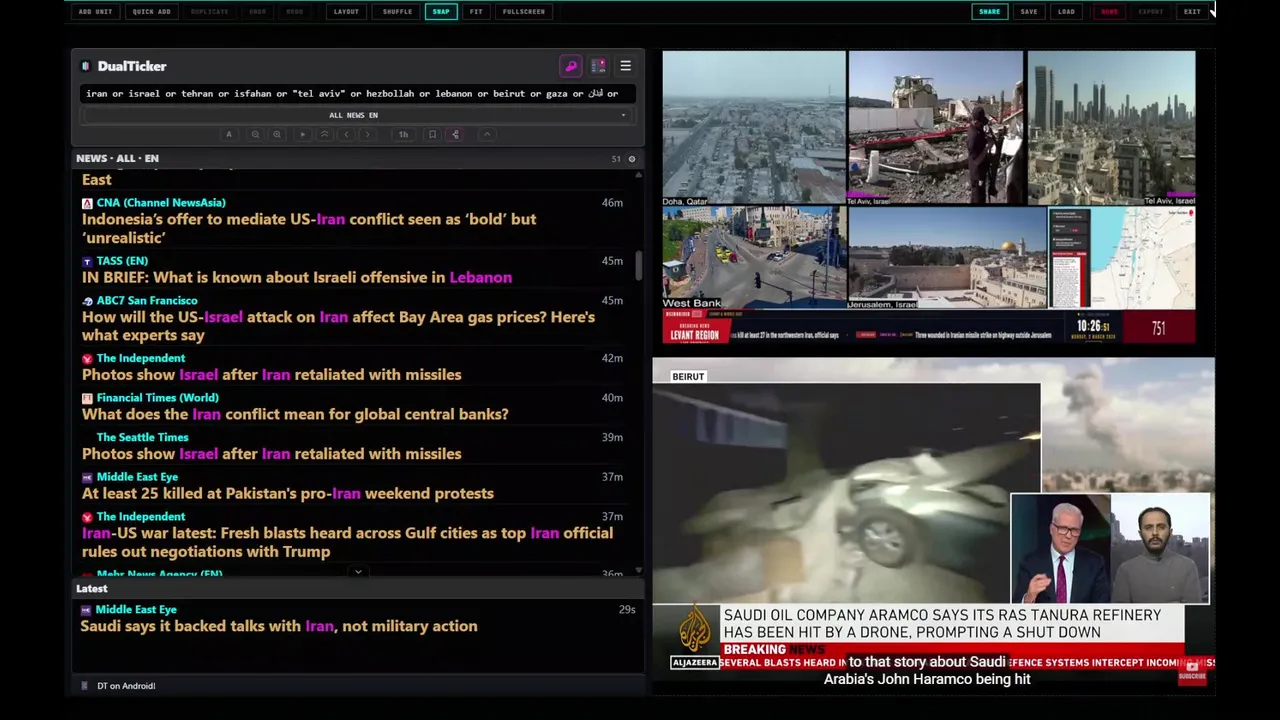Click the double chevron up icon
This screenshot has width=1280, height=720.
[324, 134]
